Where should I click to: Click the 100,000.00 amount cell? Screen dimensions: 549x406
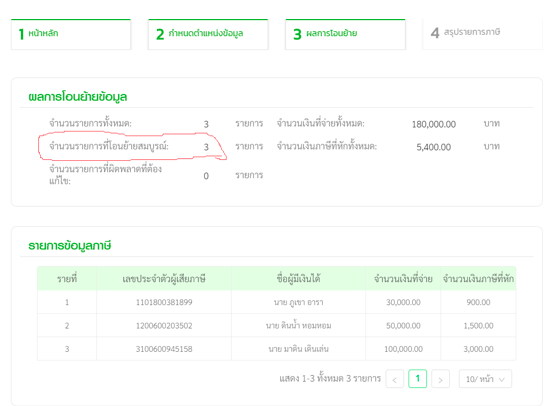click(x=403, y=349)
